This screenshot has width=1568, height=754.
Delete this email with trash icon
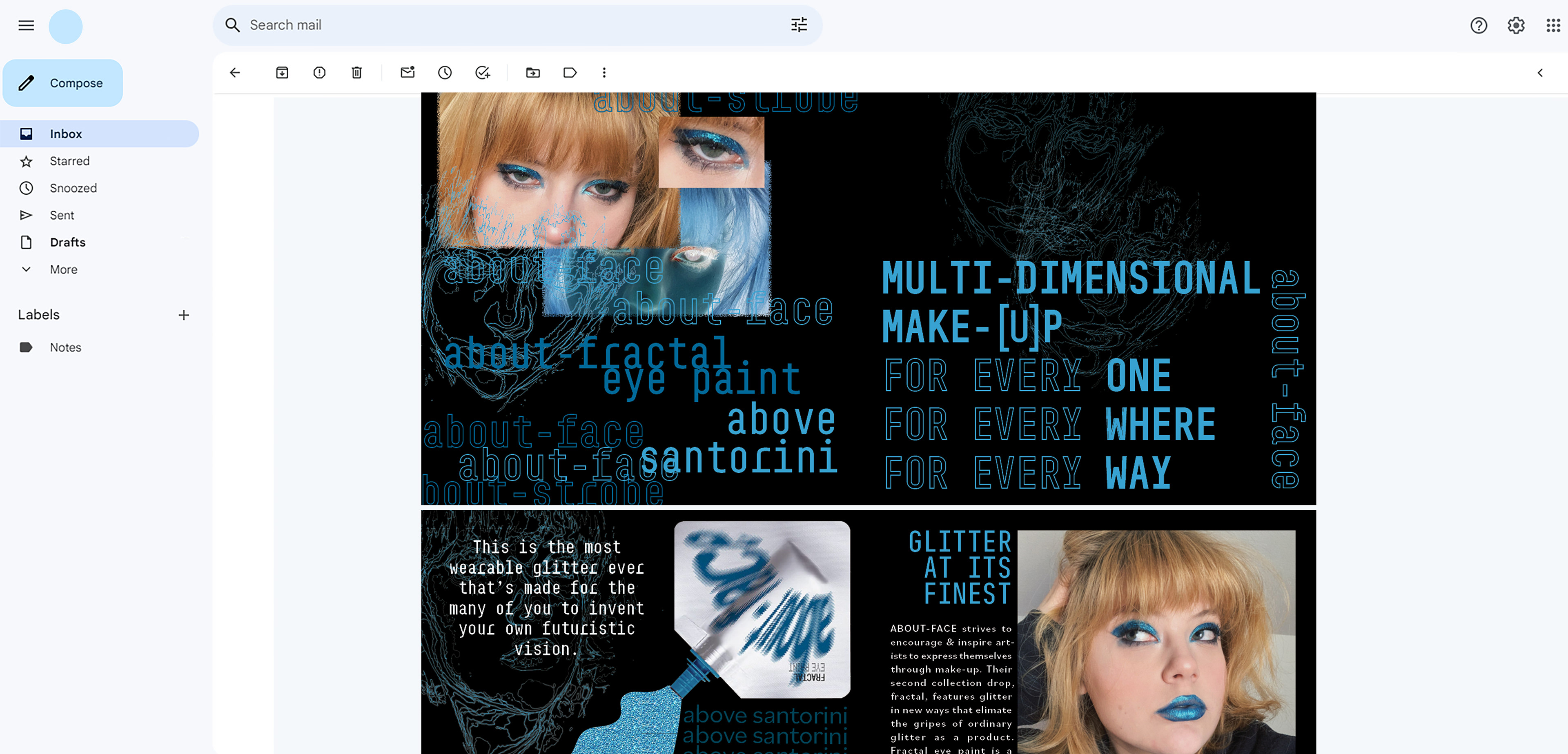click(357, 73)
